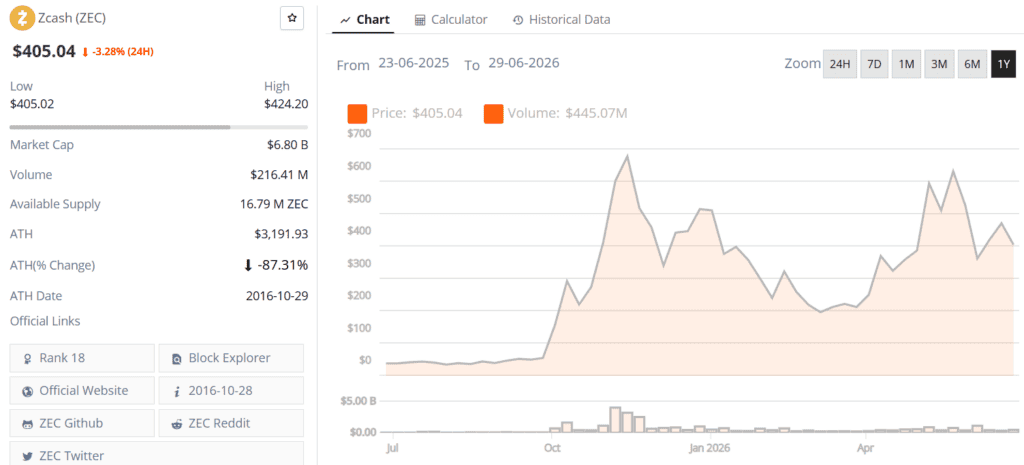Set chart zoom to 6M
This screenshot has height=465, width=1024.
coord(972,64)
